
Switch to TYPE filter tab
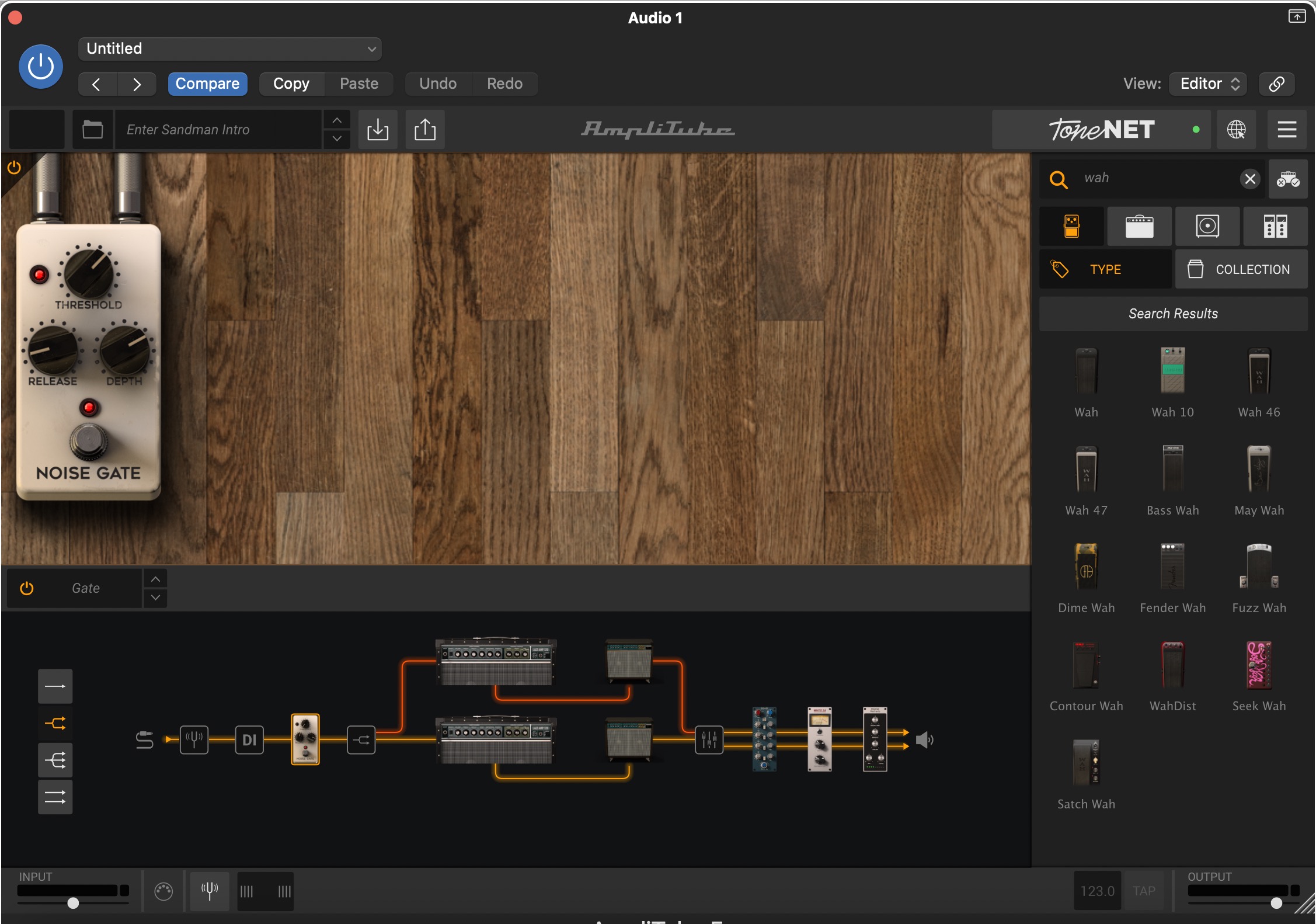coord(1105,269)
